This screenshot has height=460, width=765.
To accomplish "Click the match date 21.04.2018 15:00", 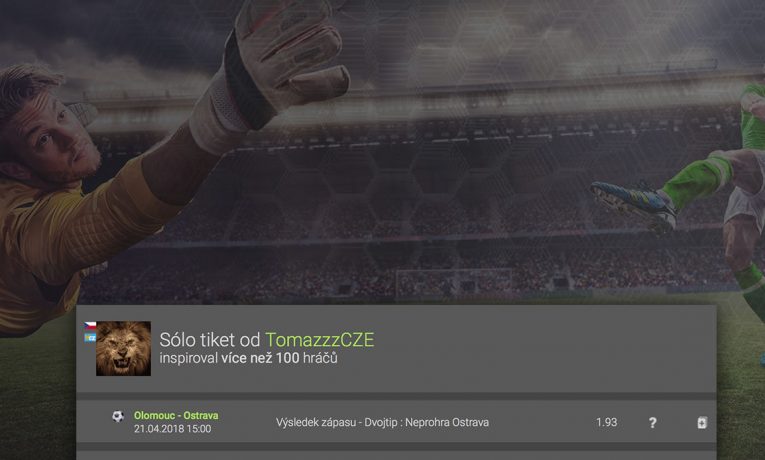I will pyautogui.click(x=173, y=429).
